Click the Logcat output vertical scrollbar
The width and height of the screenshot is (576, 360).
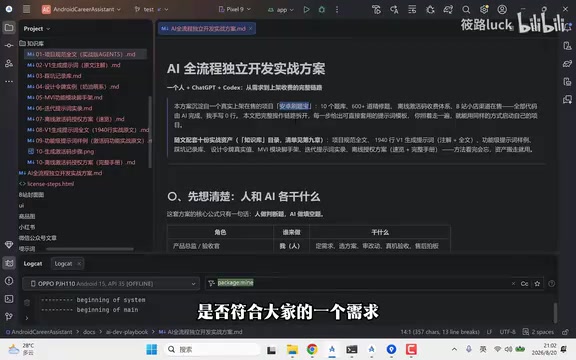pos(555,313)
